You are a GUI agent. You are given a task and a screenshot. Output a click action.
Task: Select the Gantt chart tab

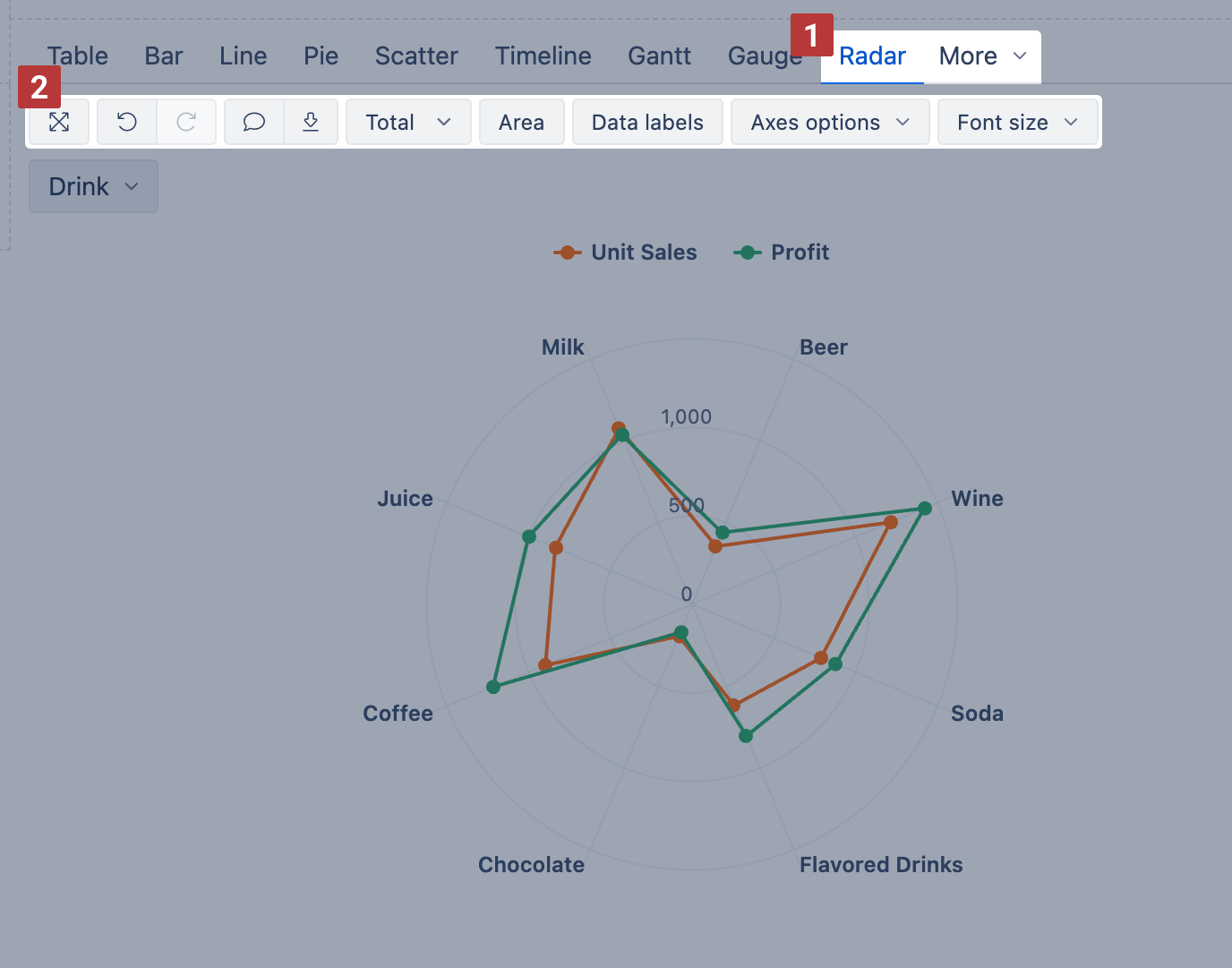[x=659, y=56]
